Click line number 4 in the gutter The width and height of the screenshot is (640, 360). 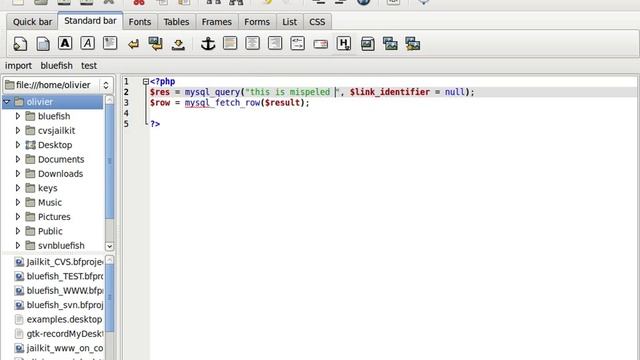(x=126, y=113)
